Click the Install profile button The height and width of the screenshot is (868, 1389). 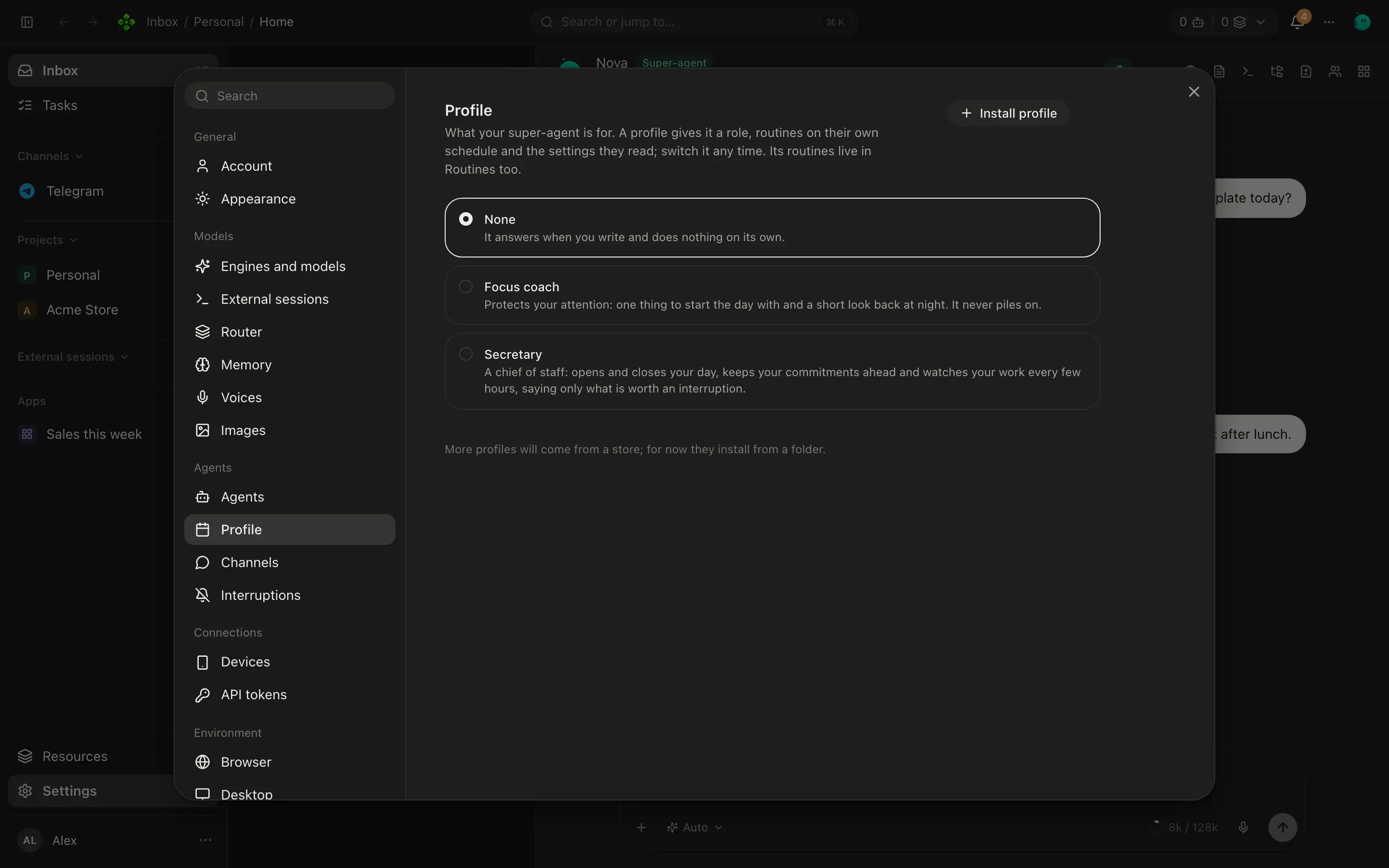[1008, 113]
